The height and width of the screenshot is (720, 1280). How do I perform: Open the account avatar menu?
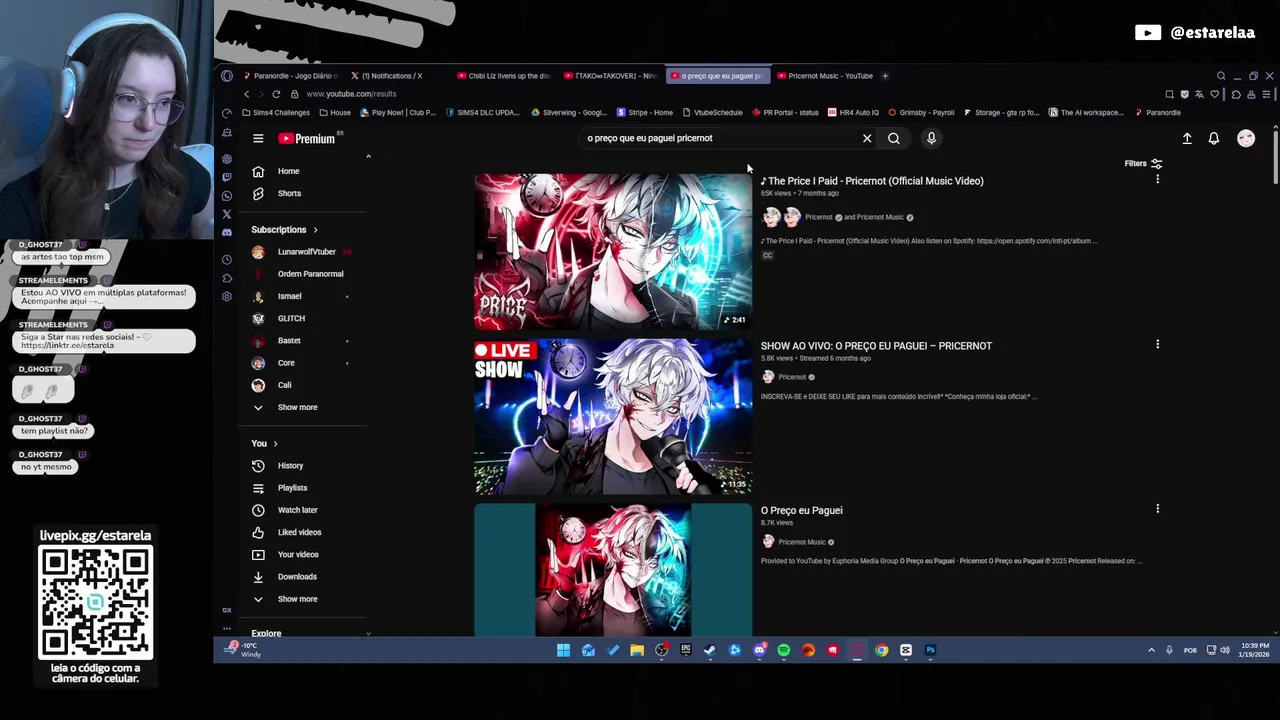point(1246,139)
